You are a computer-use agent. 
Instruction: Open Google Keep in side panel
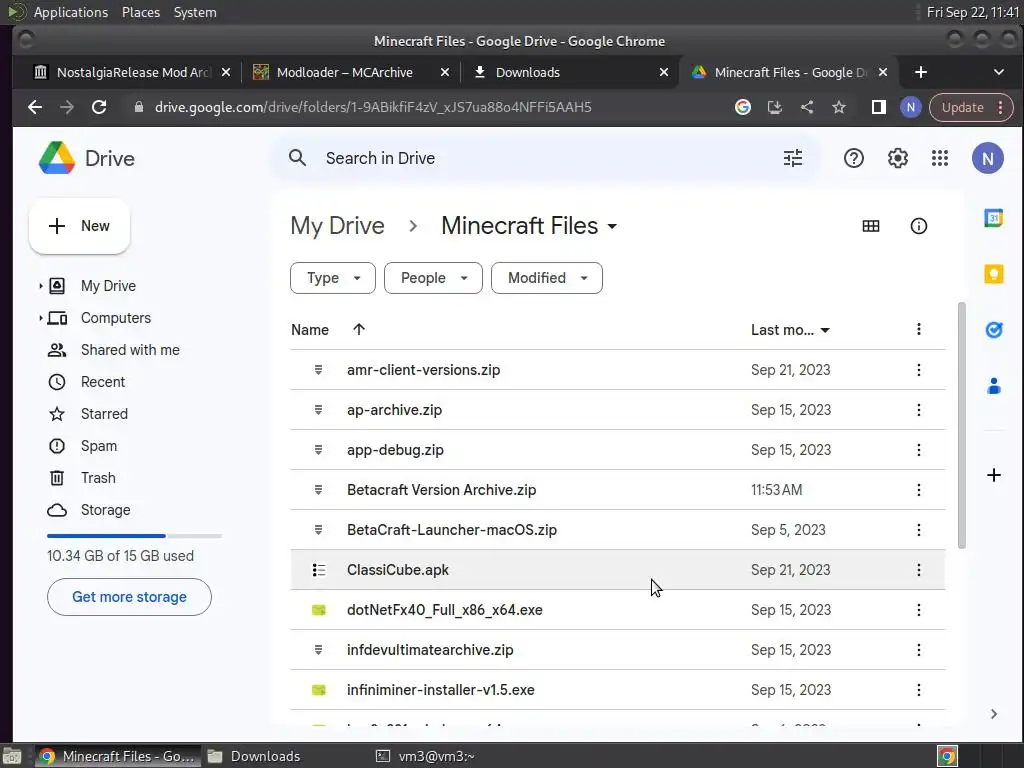pos(993,274)
